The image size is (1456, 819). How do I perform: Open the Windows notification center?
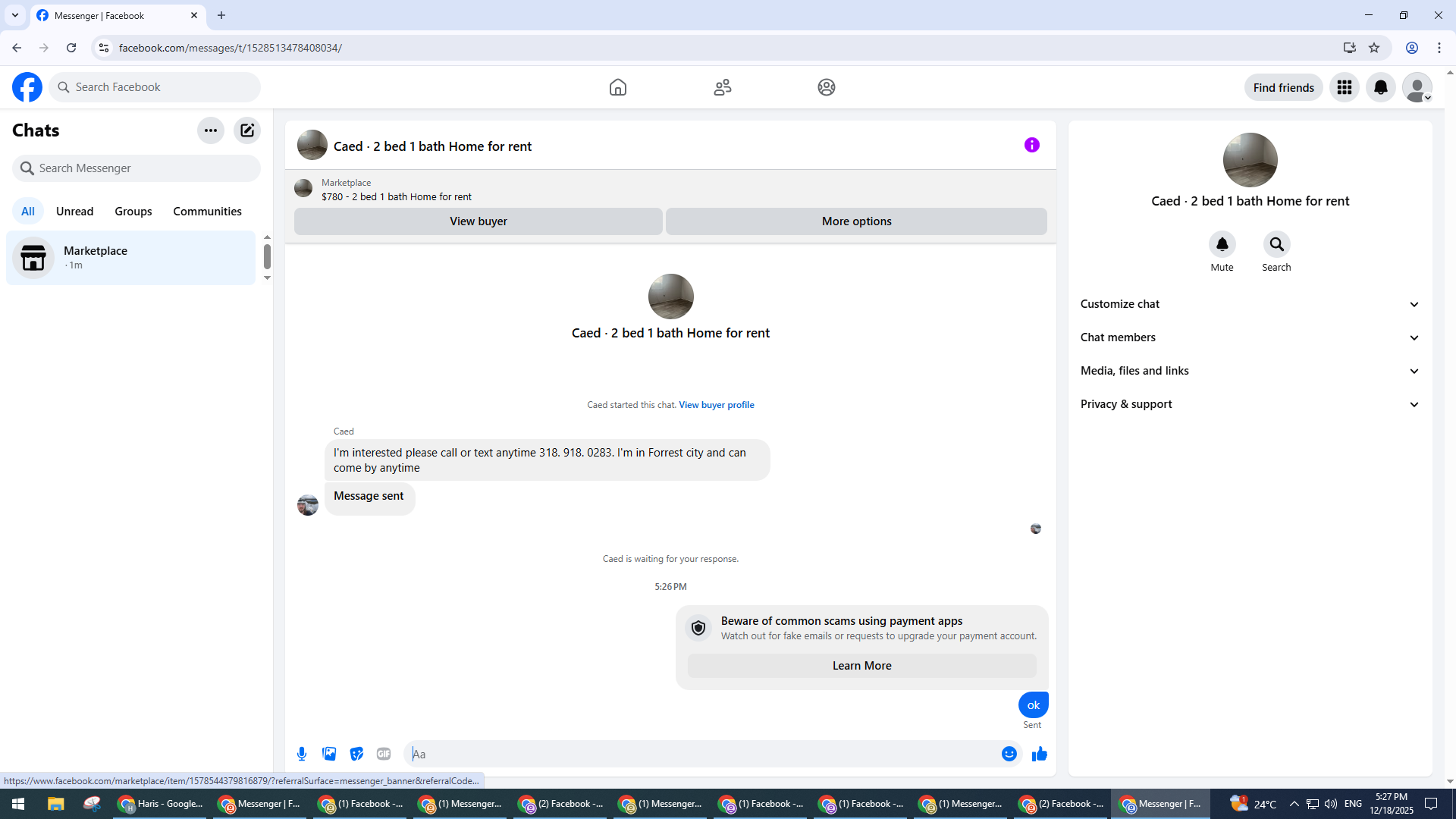coord(1432,804)
